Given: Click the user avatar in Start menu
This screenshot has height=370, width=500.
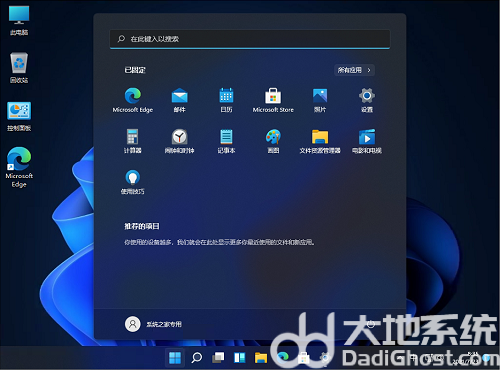Looking at the screenshot, I should coord(133,324).
